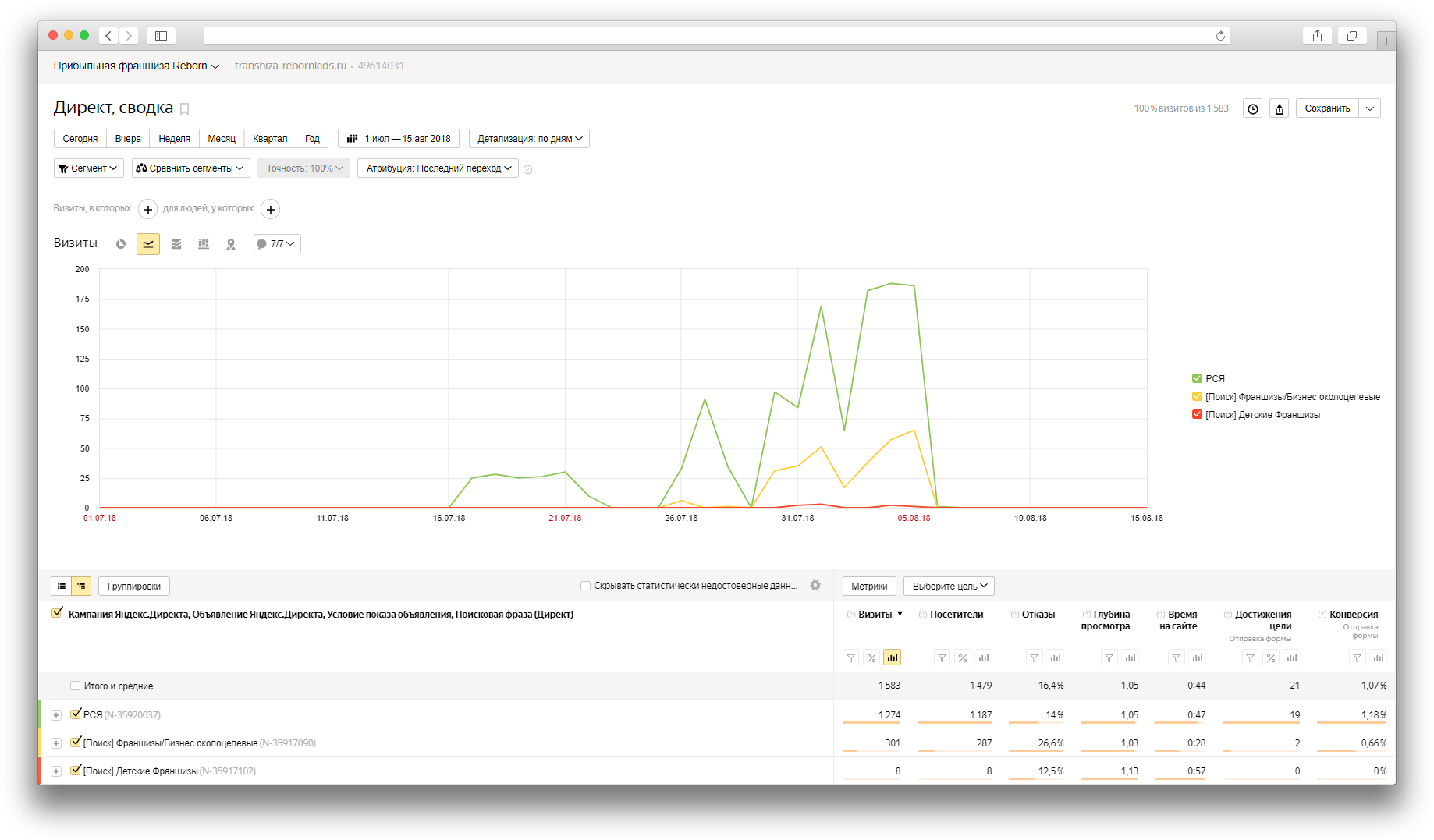1434x840 pixels.
Task: Click the Сохранить button
Action: [x=1327, y=108]
